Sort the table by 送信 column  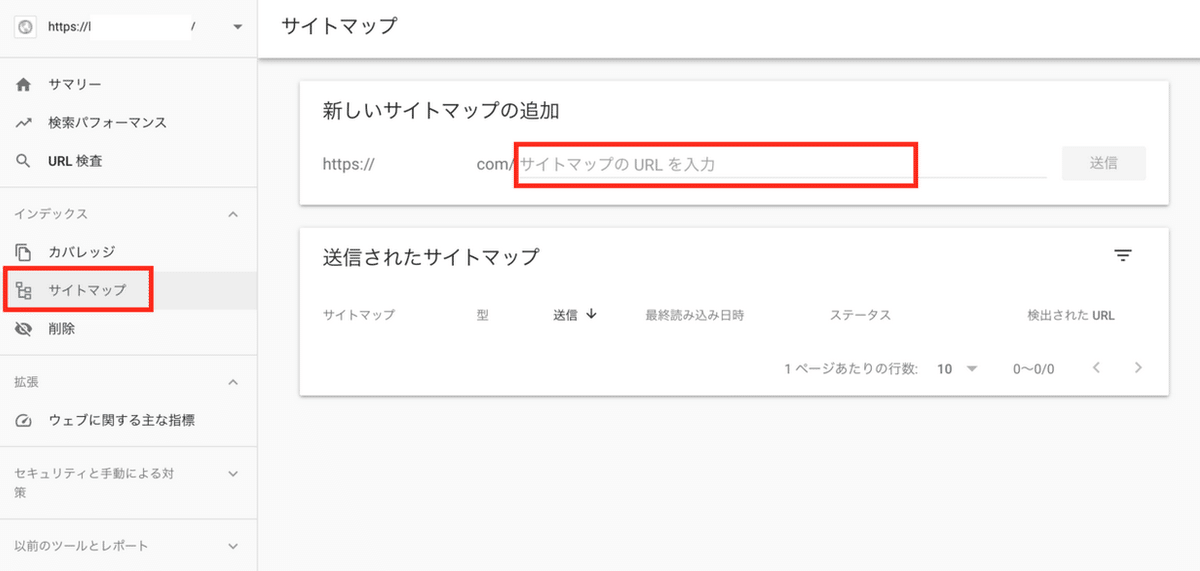(574, 315)
